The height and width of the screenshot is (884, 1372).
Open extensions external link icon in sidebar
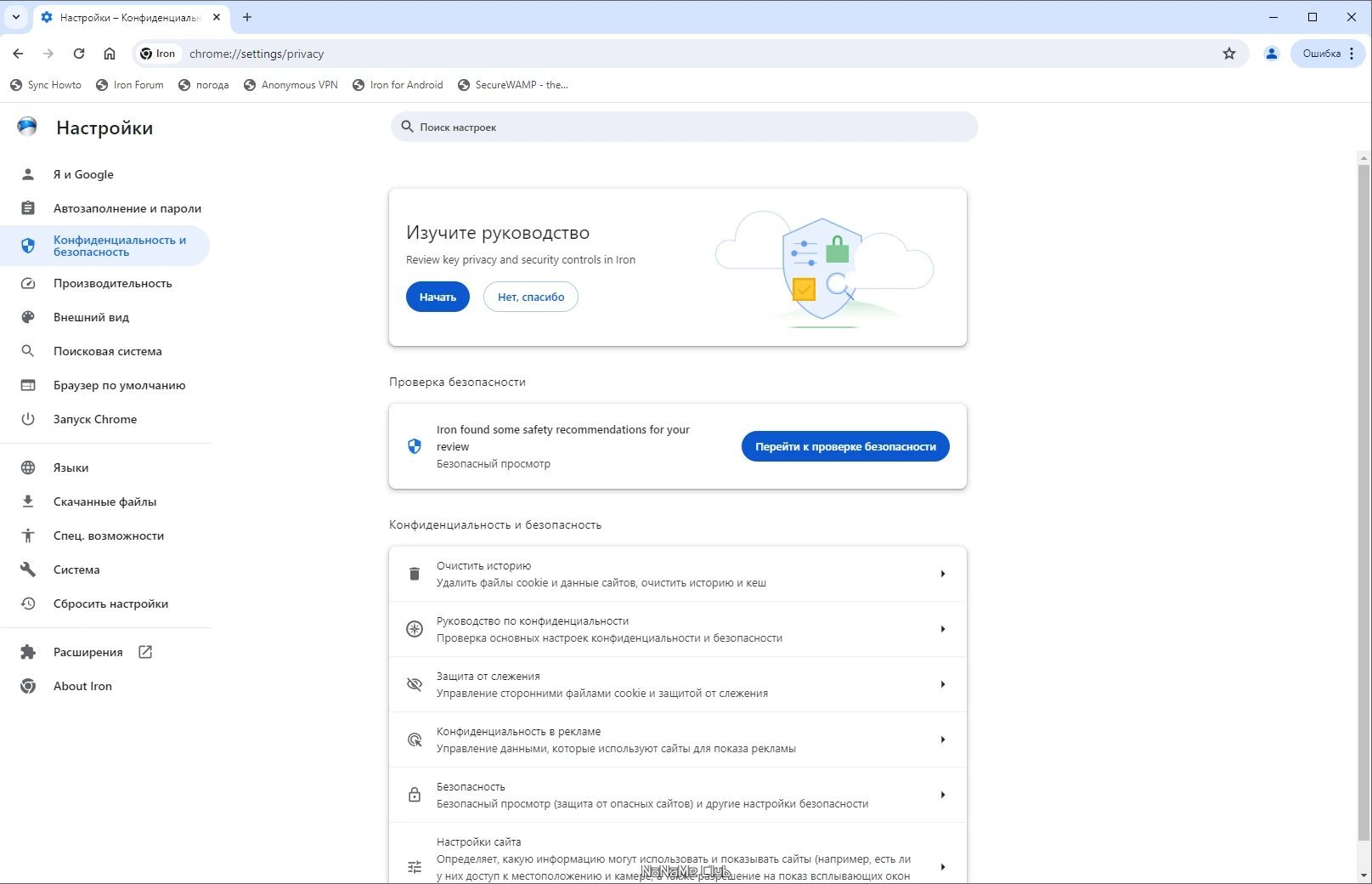(145, 652)
